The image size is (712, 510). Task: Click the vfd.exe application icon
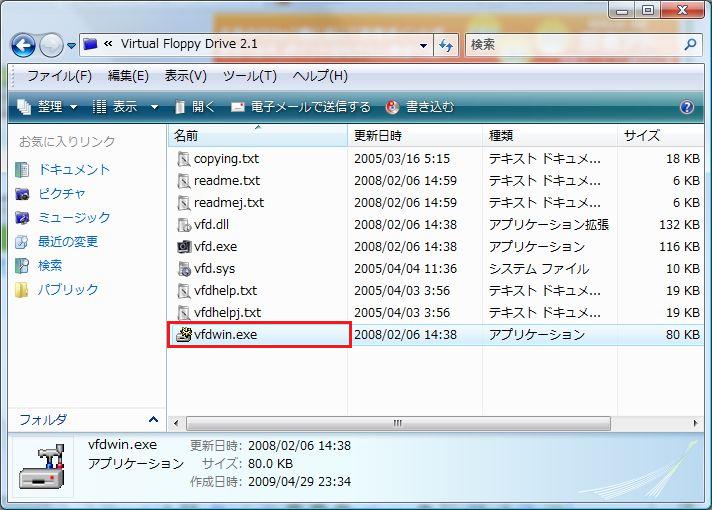pyautogui.click(x=183, y=247)
